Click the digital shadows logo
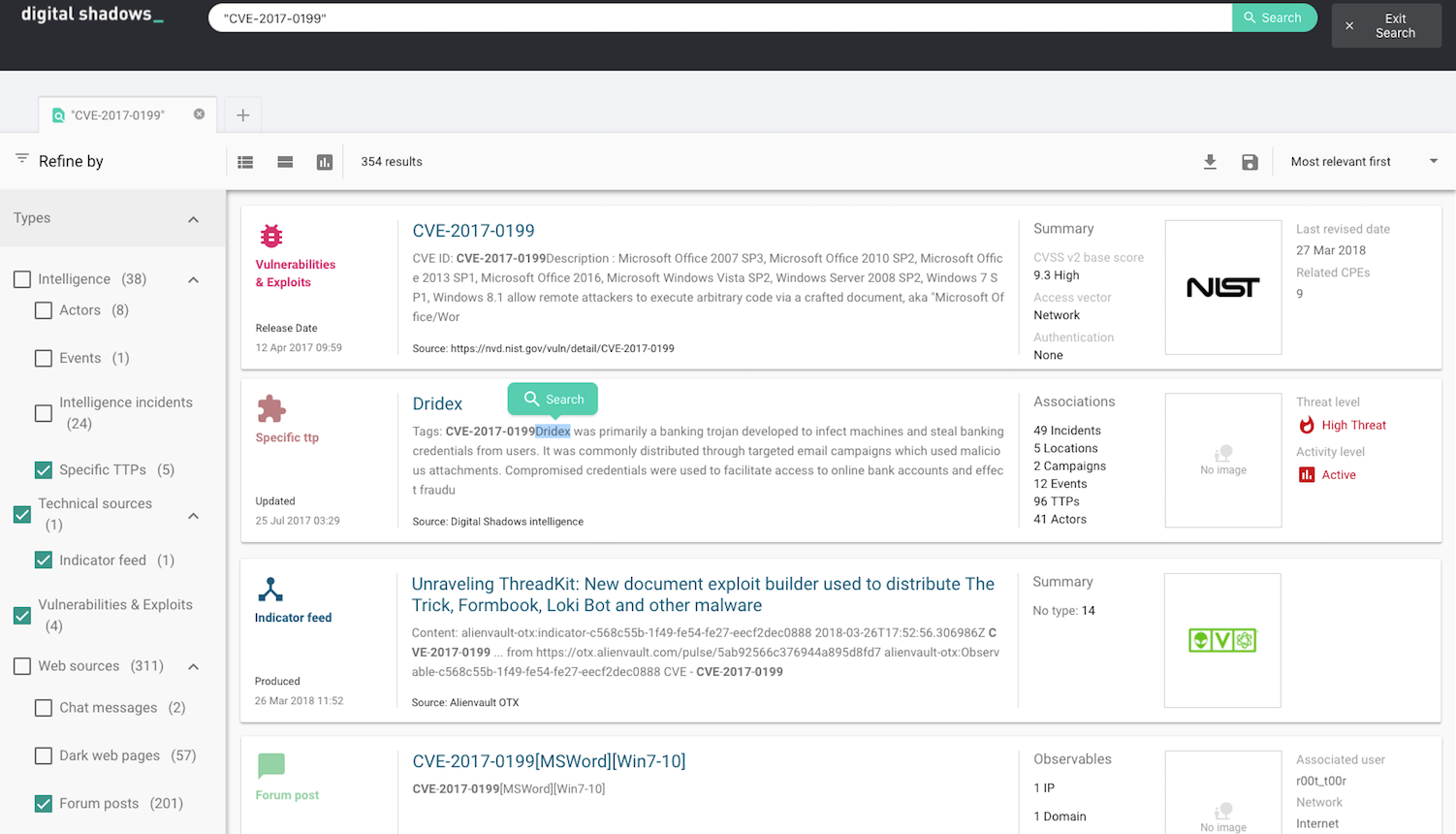The height and width of the screenshot is (834, 1456). 92,15
